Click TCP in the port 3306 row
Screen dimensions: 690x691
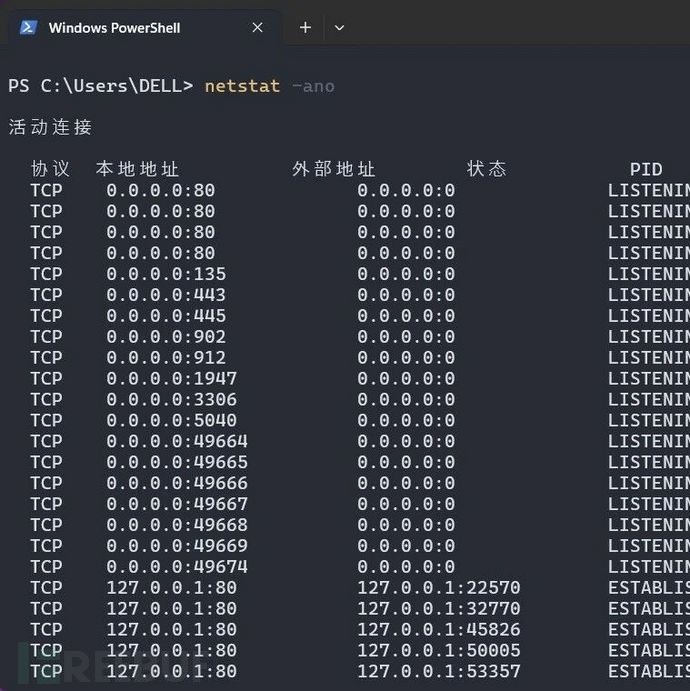coord(46,400)
